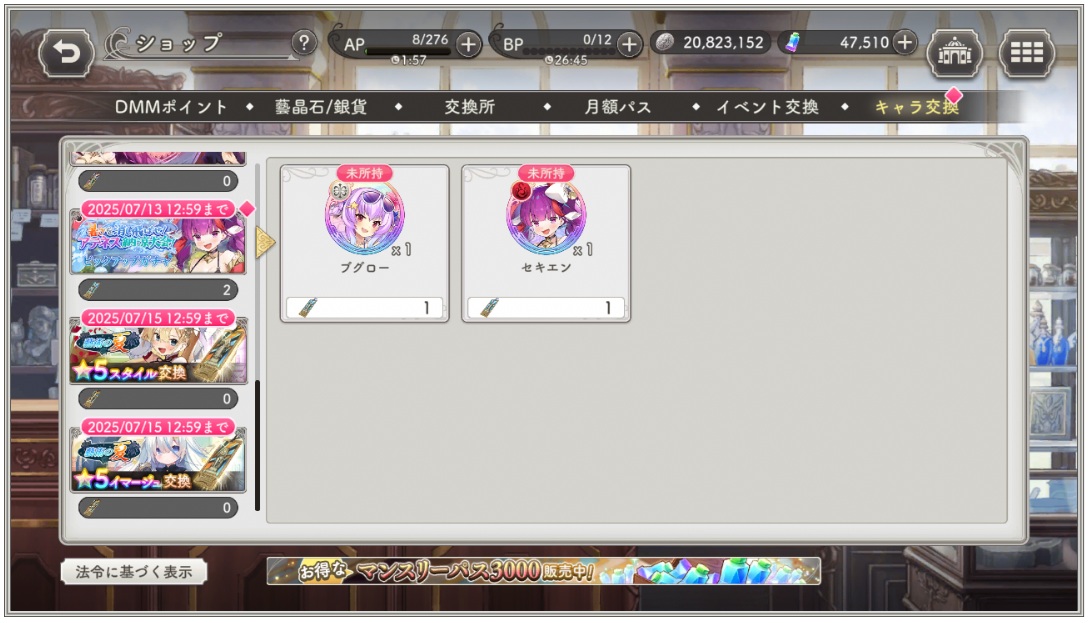
Task: Select イベント交換 tab
Action: click(x=767, y=107)
